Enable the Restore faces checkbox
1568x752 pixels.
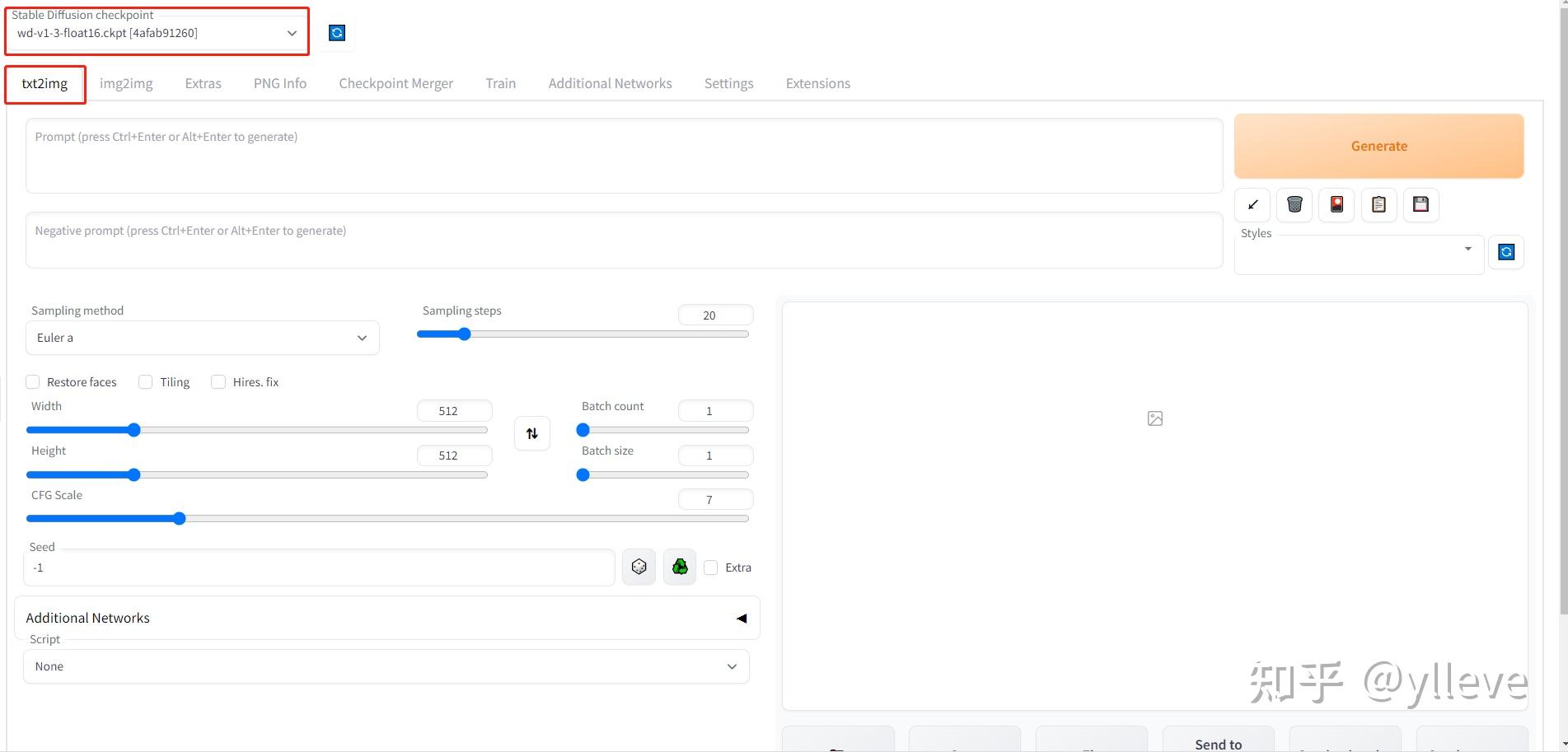(x=33, y=382)
